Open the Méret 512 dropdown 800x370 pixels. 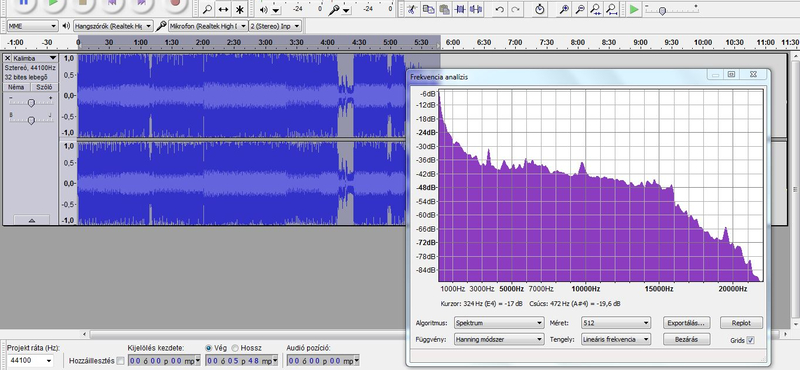(616, 323)
